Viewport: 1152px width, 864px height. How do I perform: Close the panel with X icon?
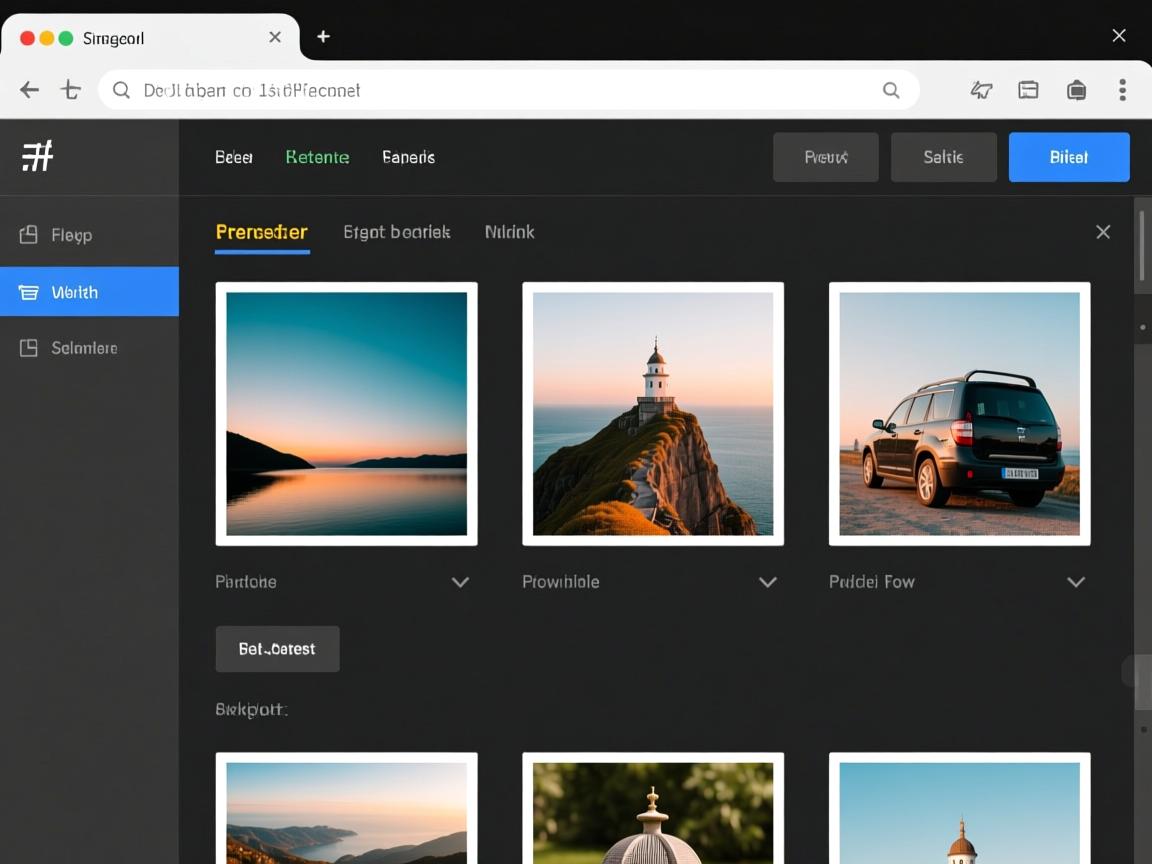[1103, 232]
